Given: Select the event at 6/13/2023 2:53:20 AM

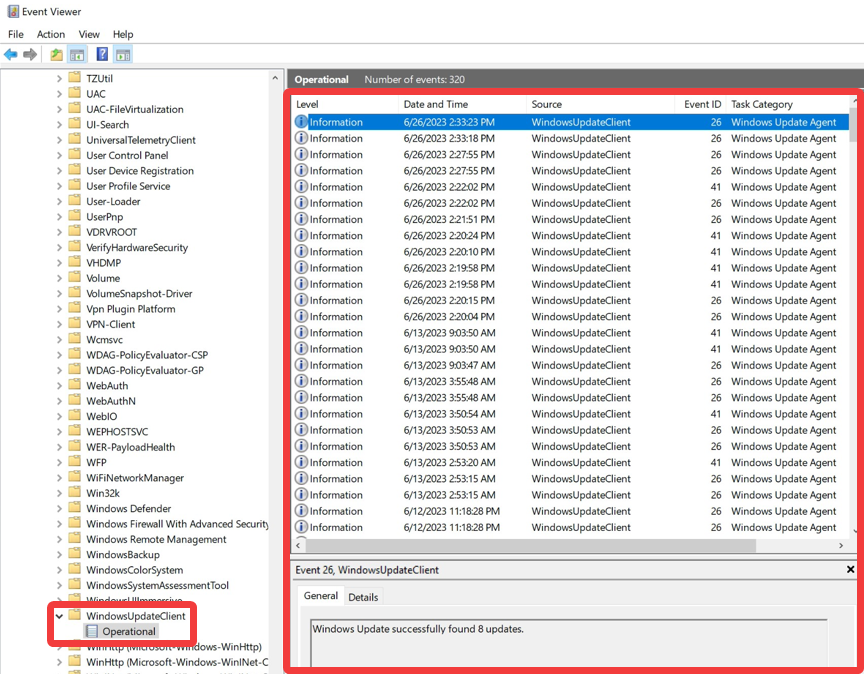Looking at the screenshot, I should point(571,462).
